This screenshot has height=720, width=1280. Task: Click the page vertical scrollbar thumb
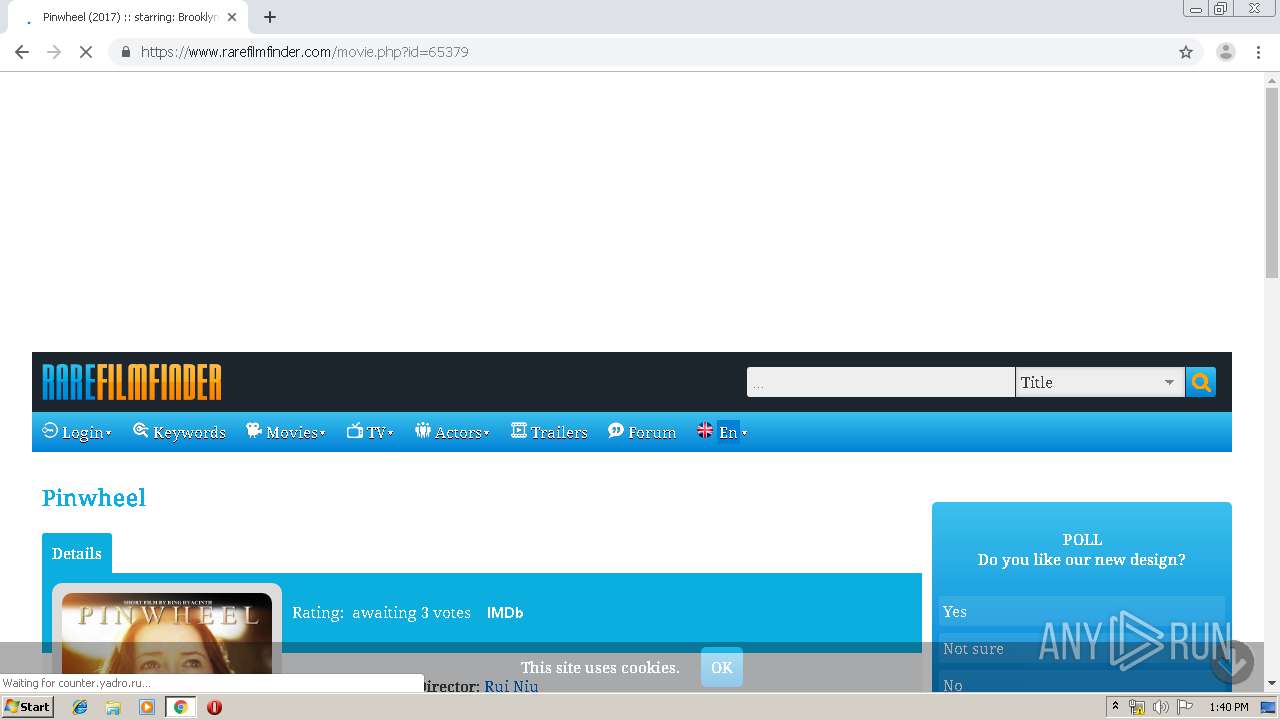(1272, 182)
